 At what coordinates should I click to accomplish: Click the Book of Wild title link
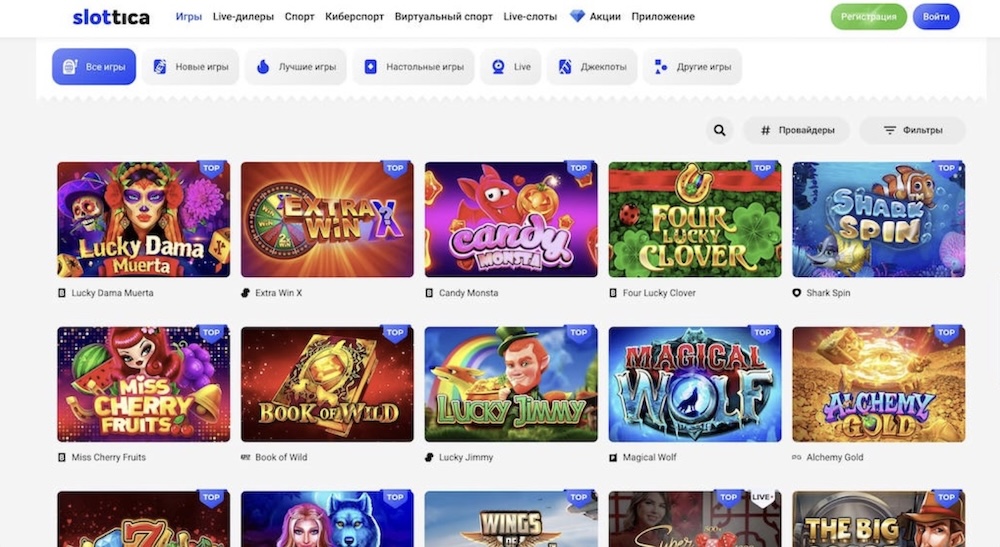[283, 457]
